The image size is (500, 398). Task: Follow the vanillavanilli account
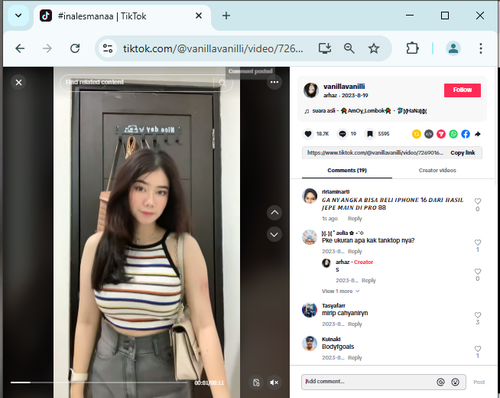(462, 90)
